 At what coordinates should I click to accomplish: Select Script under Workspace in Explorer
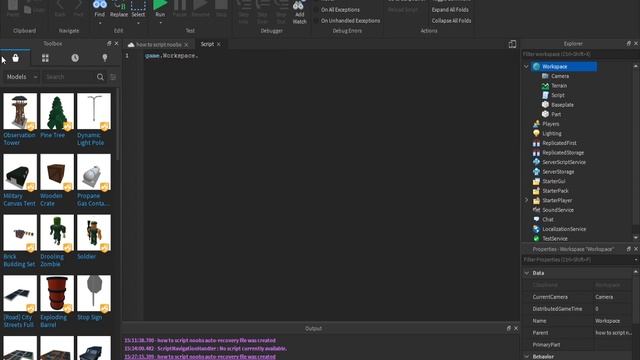point(558,95)
